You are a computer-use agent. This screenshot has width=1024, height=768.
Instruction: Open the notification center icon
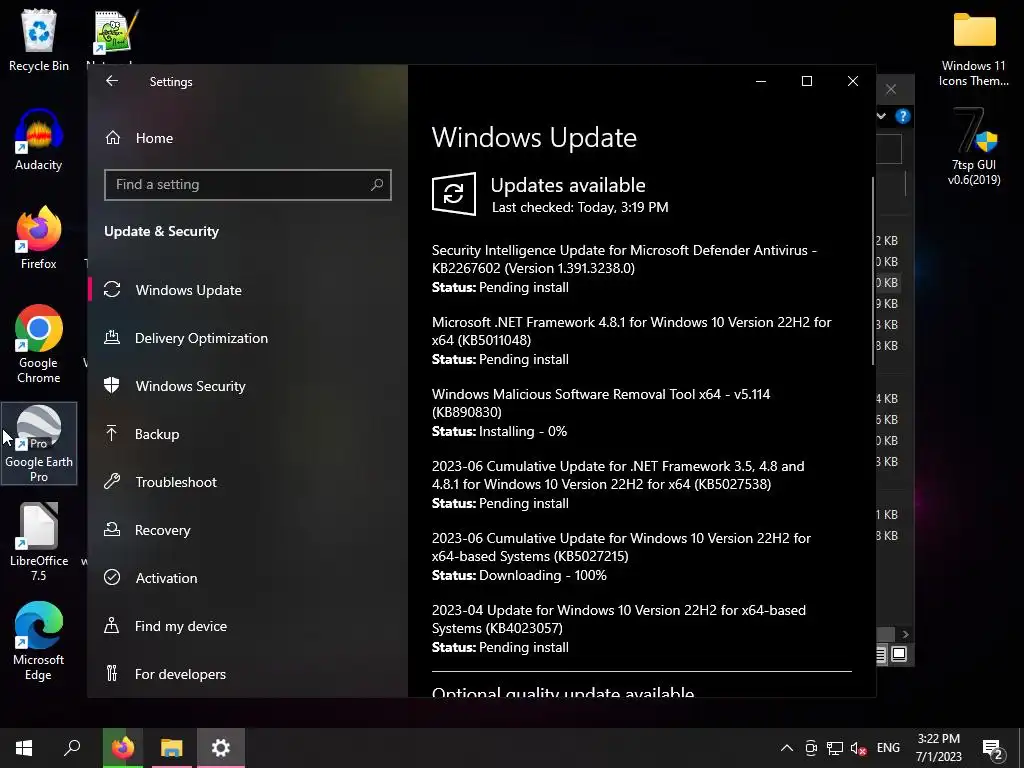993,749
